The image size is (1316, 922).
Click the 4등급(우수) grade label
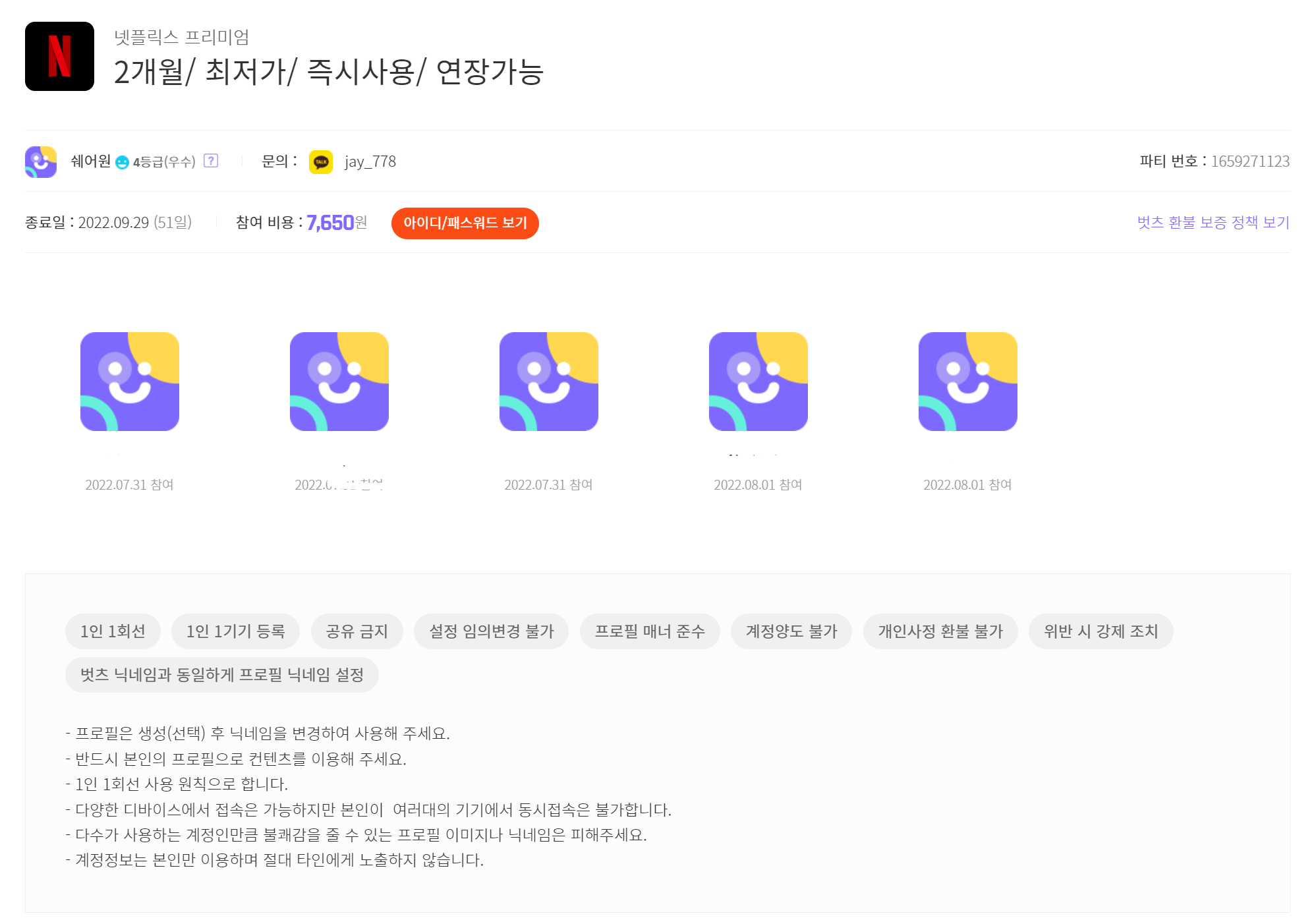164,162
